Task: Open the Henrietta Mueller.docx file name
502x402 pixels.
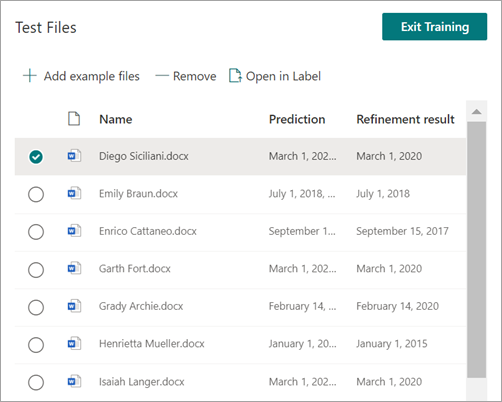Action: [x=152, y=344]
